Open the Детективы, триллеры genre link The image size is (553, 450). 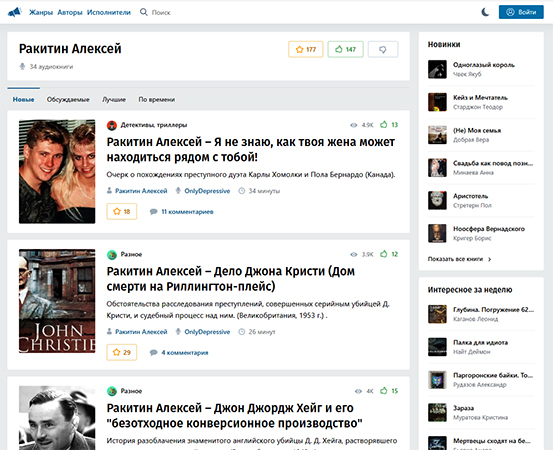coord(154,125)
